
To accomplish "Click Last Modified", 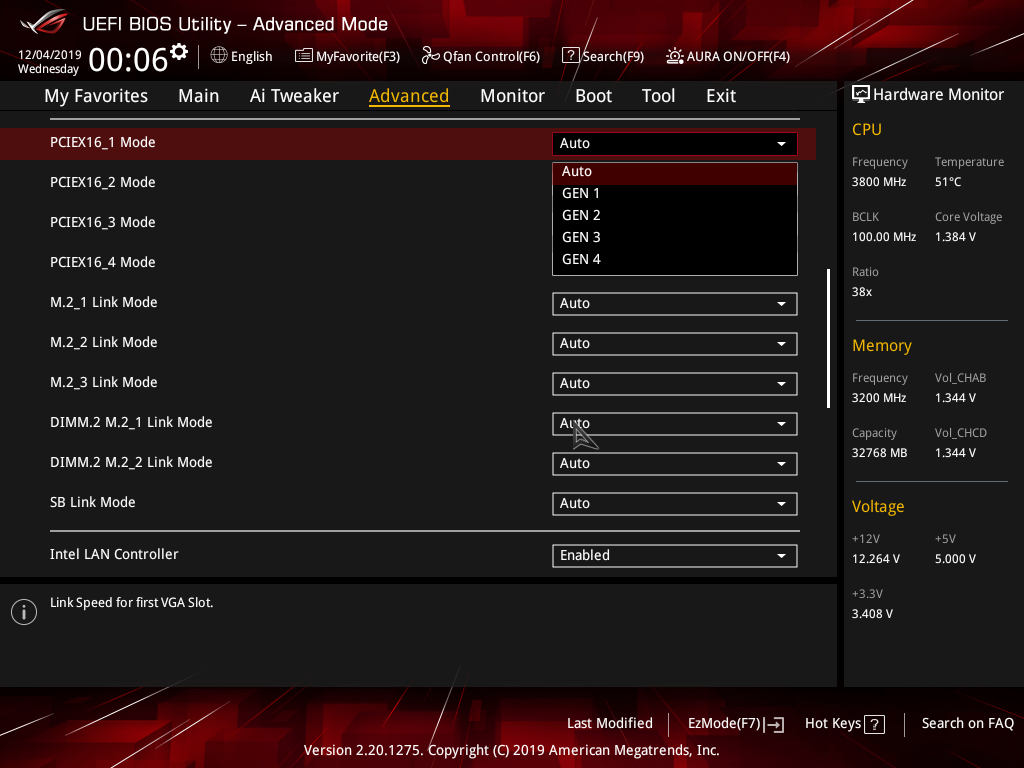I will pos(609,723).
